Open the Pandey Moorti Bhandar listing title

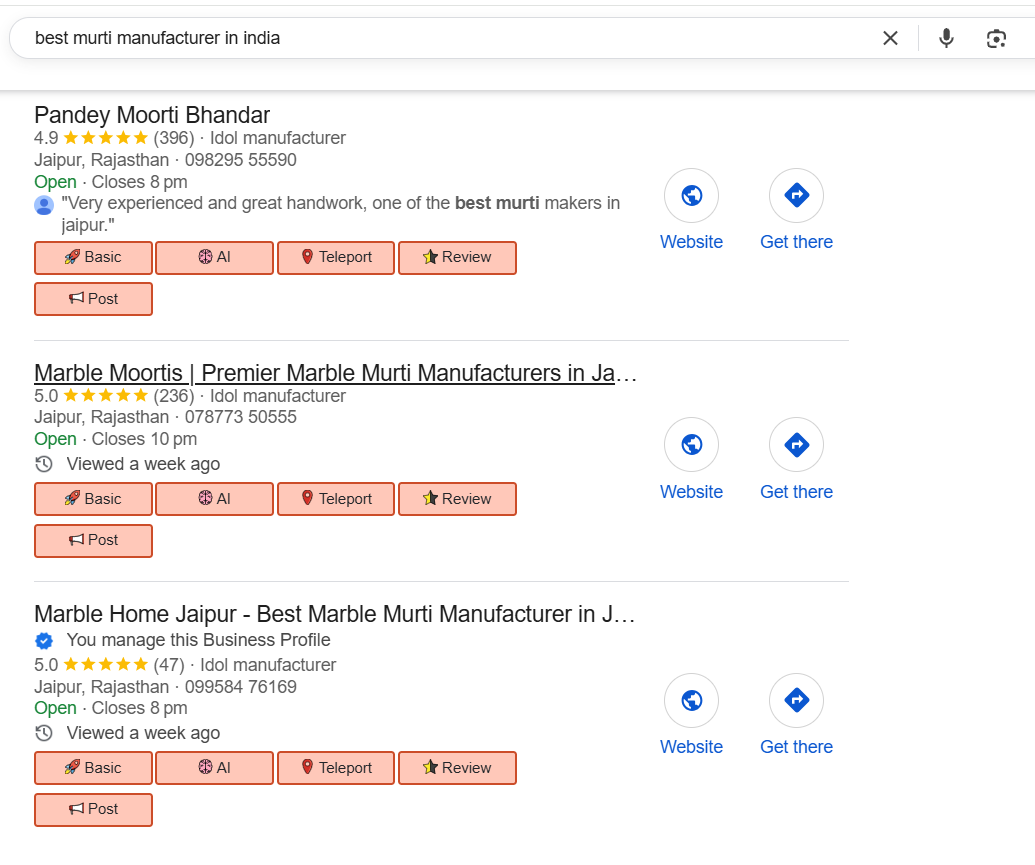point(152,115)
